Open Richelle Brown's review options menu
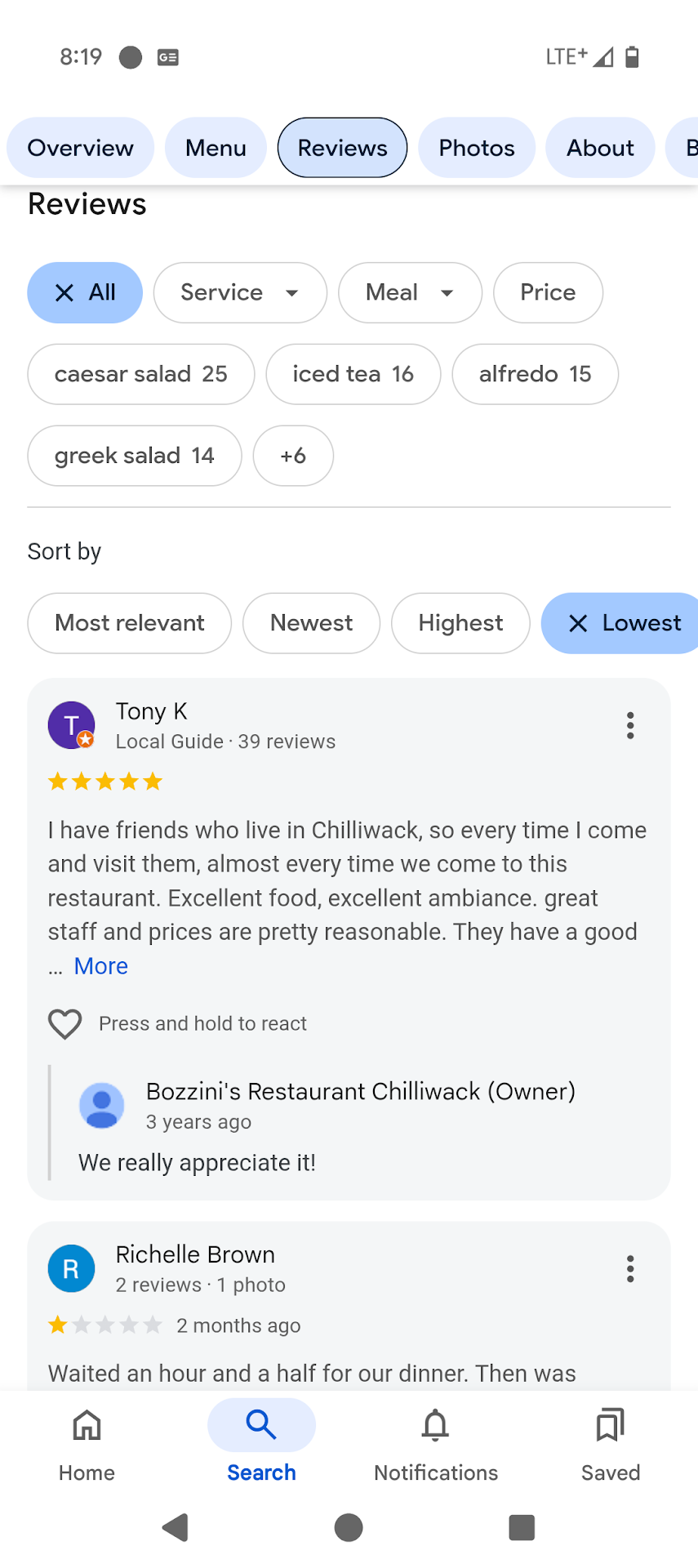 [630, 1268]
